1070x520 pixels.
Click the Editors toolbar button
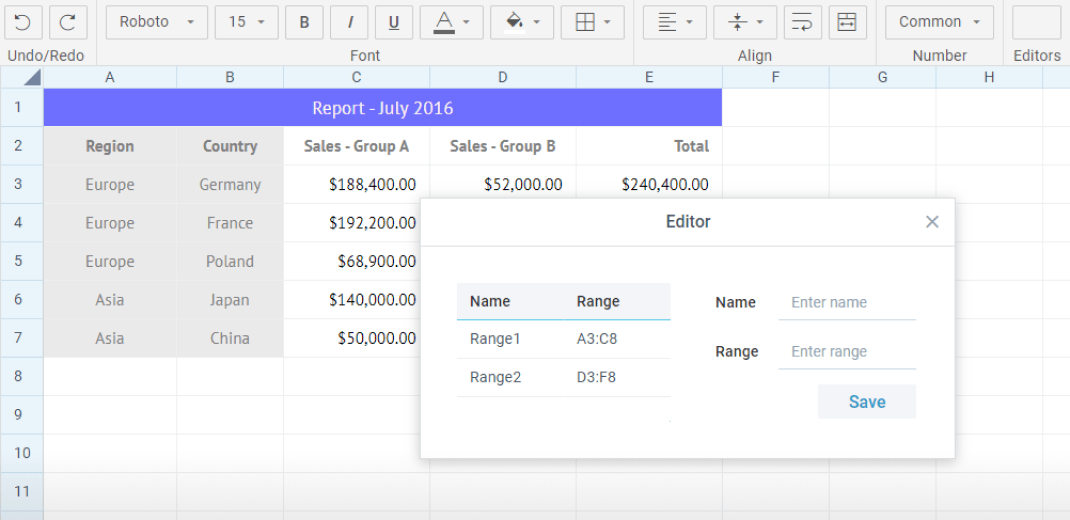point(1037,23)
